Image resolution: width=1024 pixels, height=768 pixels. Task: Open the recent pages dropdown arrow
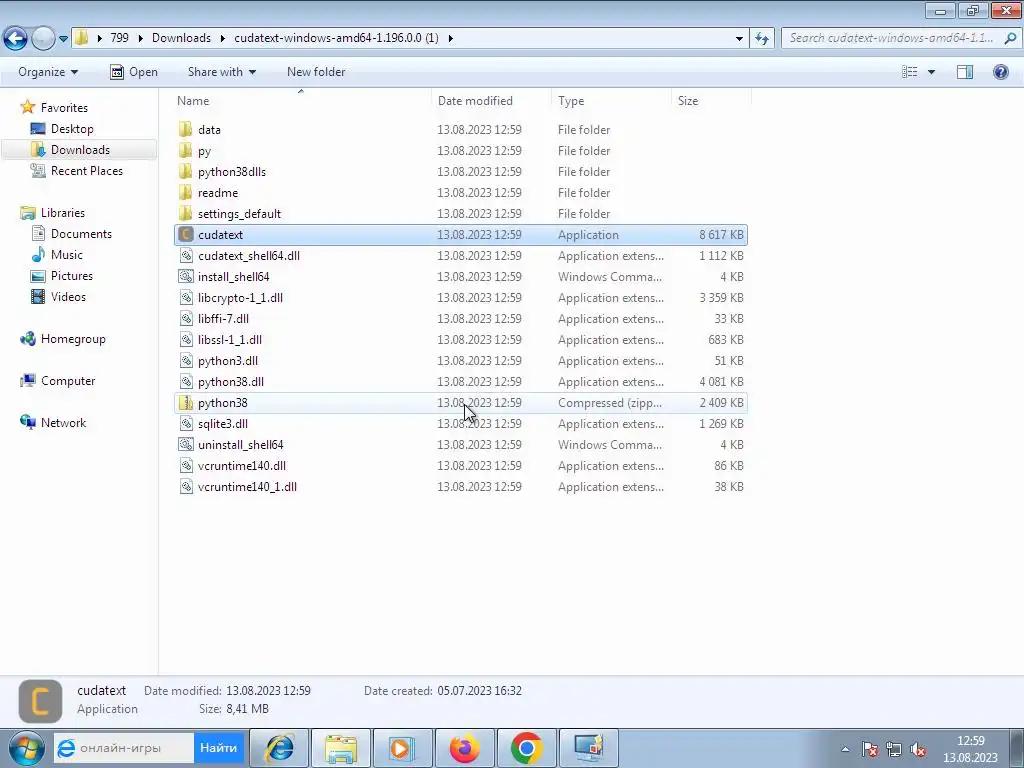[x=63, y=39]
